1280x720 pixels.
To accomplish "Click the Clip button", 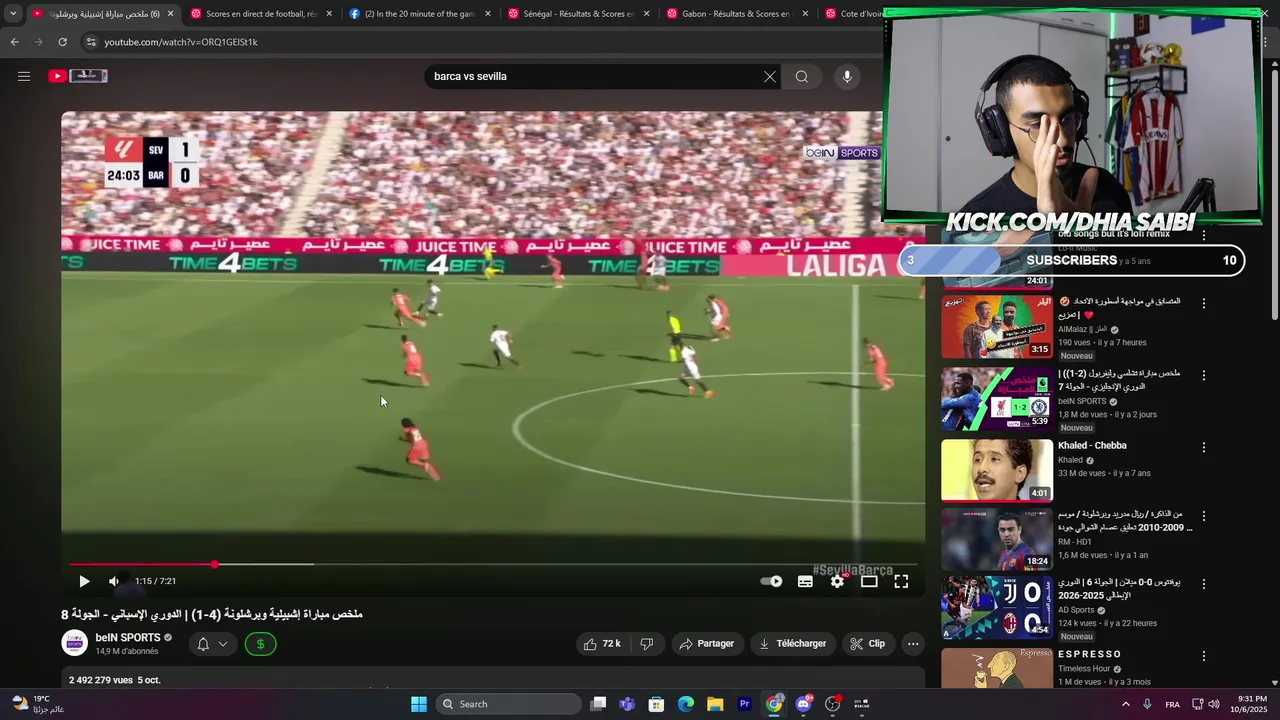I will (868, 644).
